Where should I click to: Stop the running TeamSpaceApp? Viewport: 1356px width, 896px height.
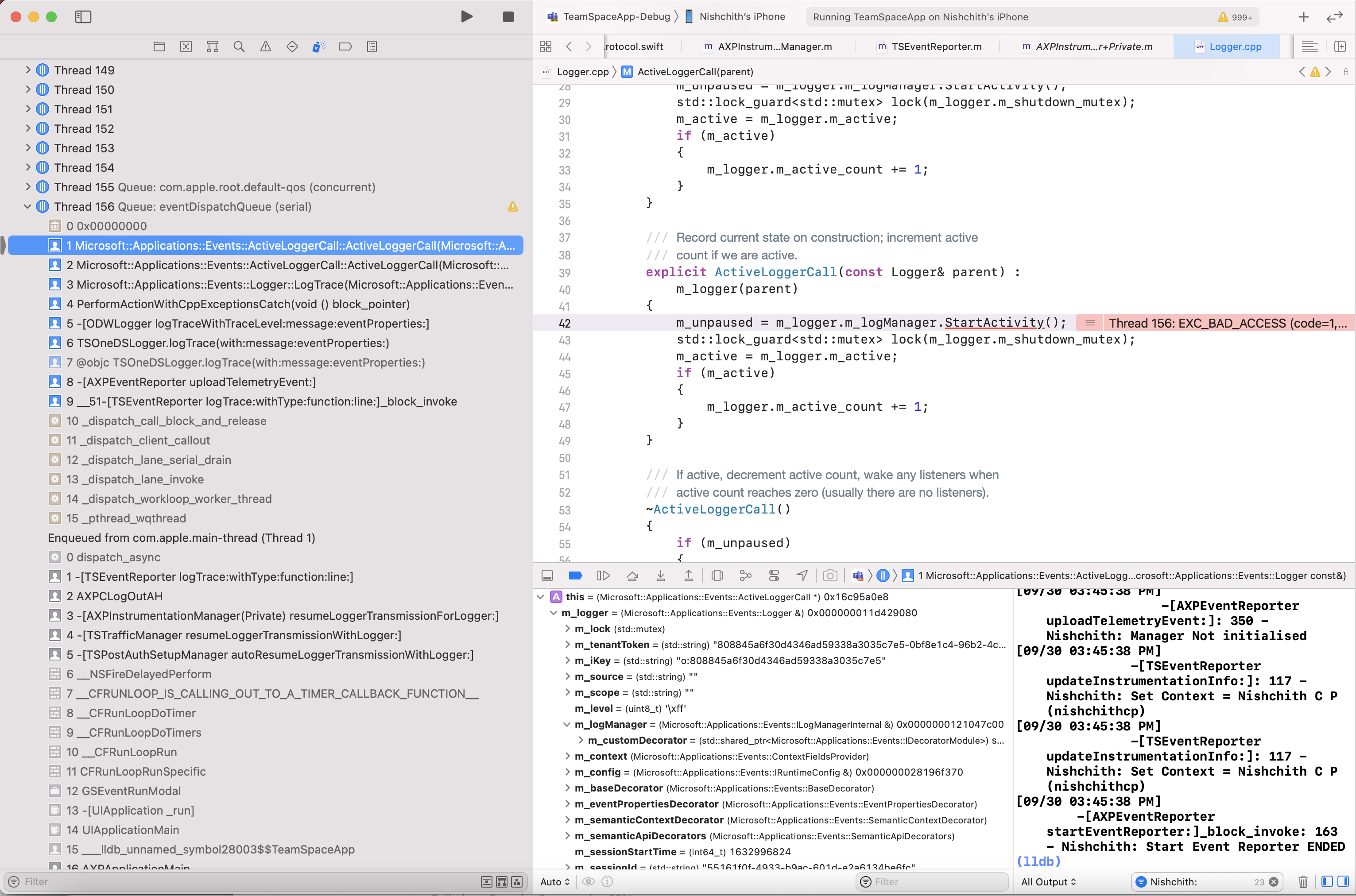click(x=507, y=16)
